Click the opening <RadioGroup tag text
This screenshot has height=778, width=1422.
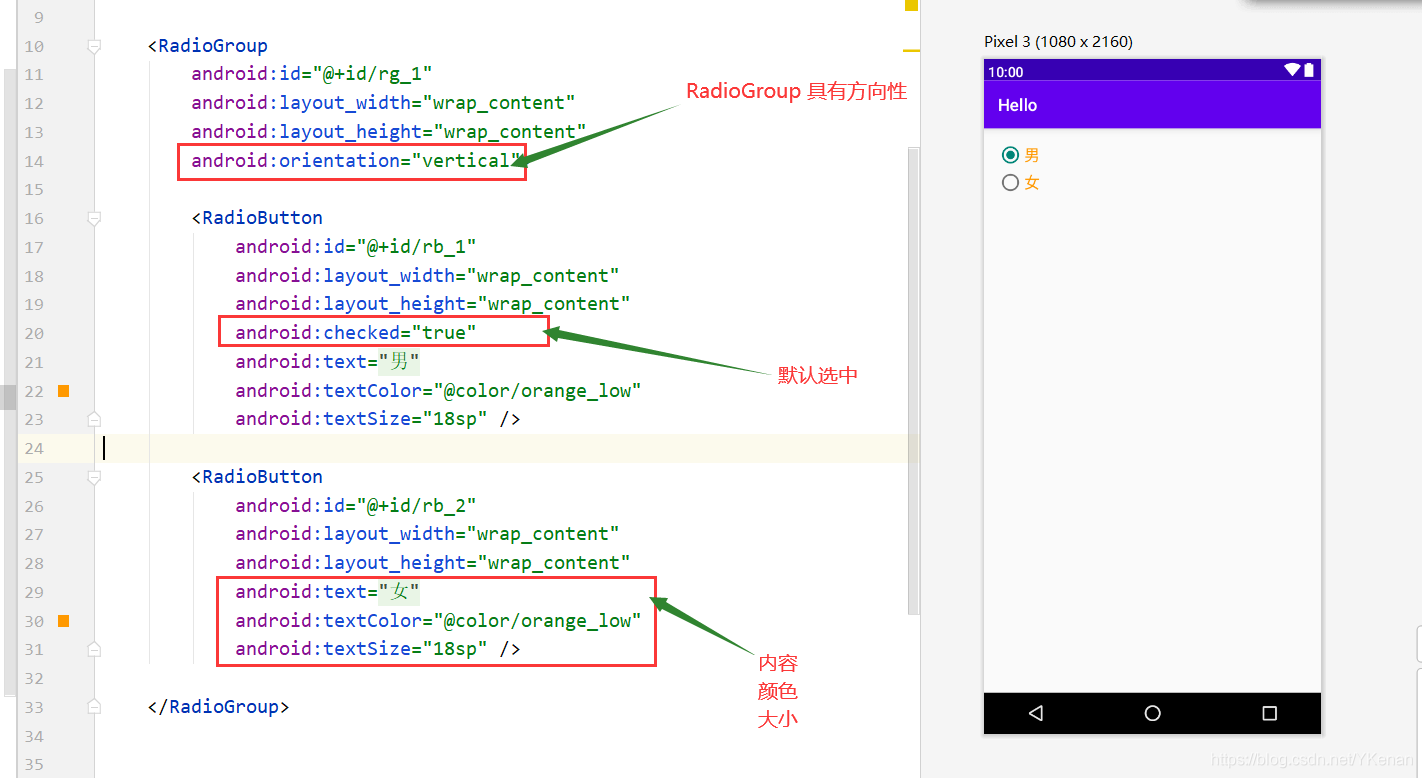(208, 46)
